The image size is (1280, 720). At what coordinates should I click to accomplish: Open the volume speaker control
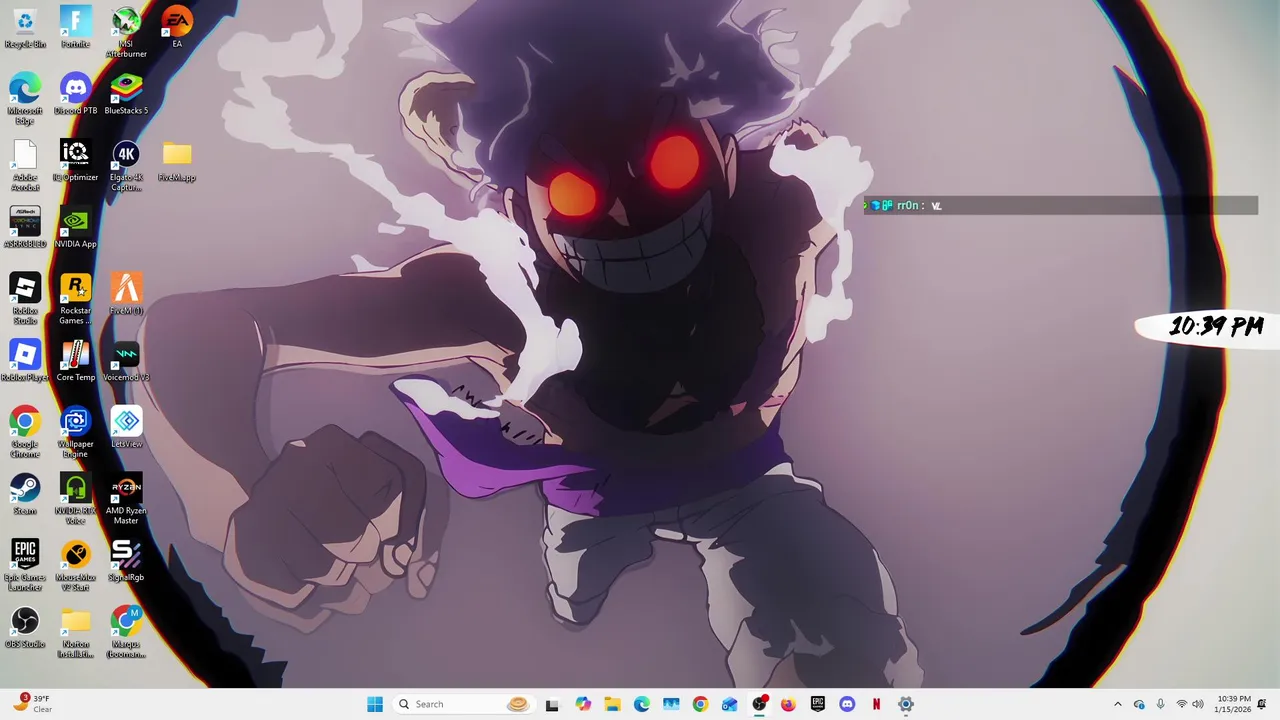pos(1198,704)
